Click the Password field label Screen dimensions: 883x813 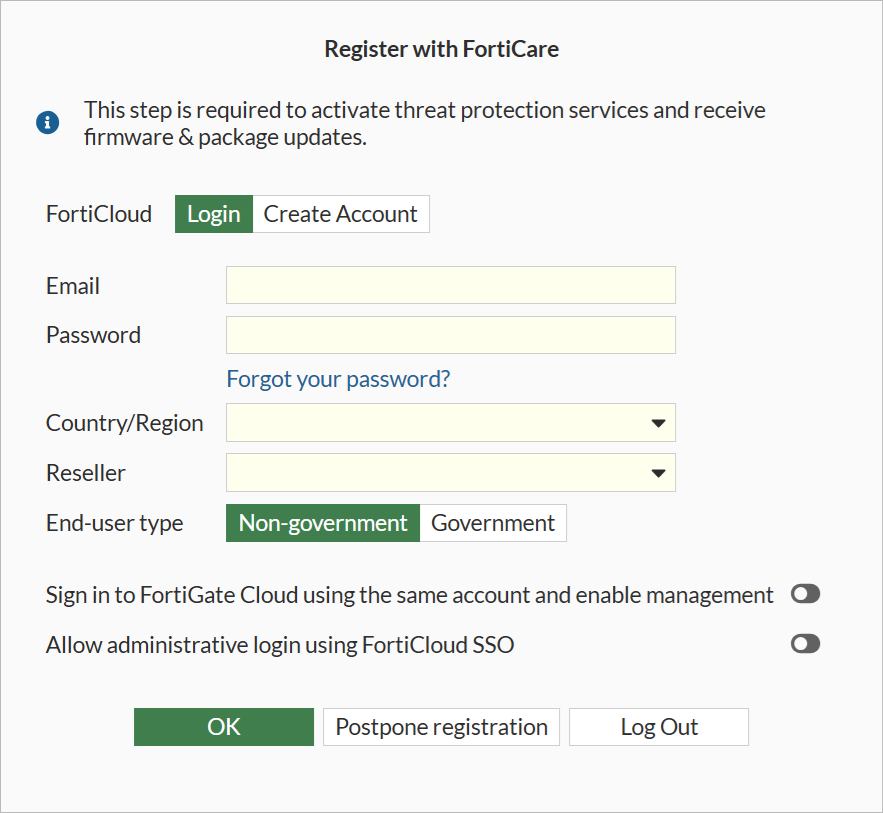point(93,335)
